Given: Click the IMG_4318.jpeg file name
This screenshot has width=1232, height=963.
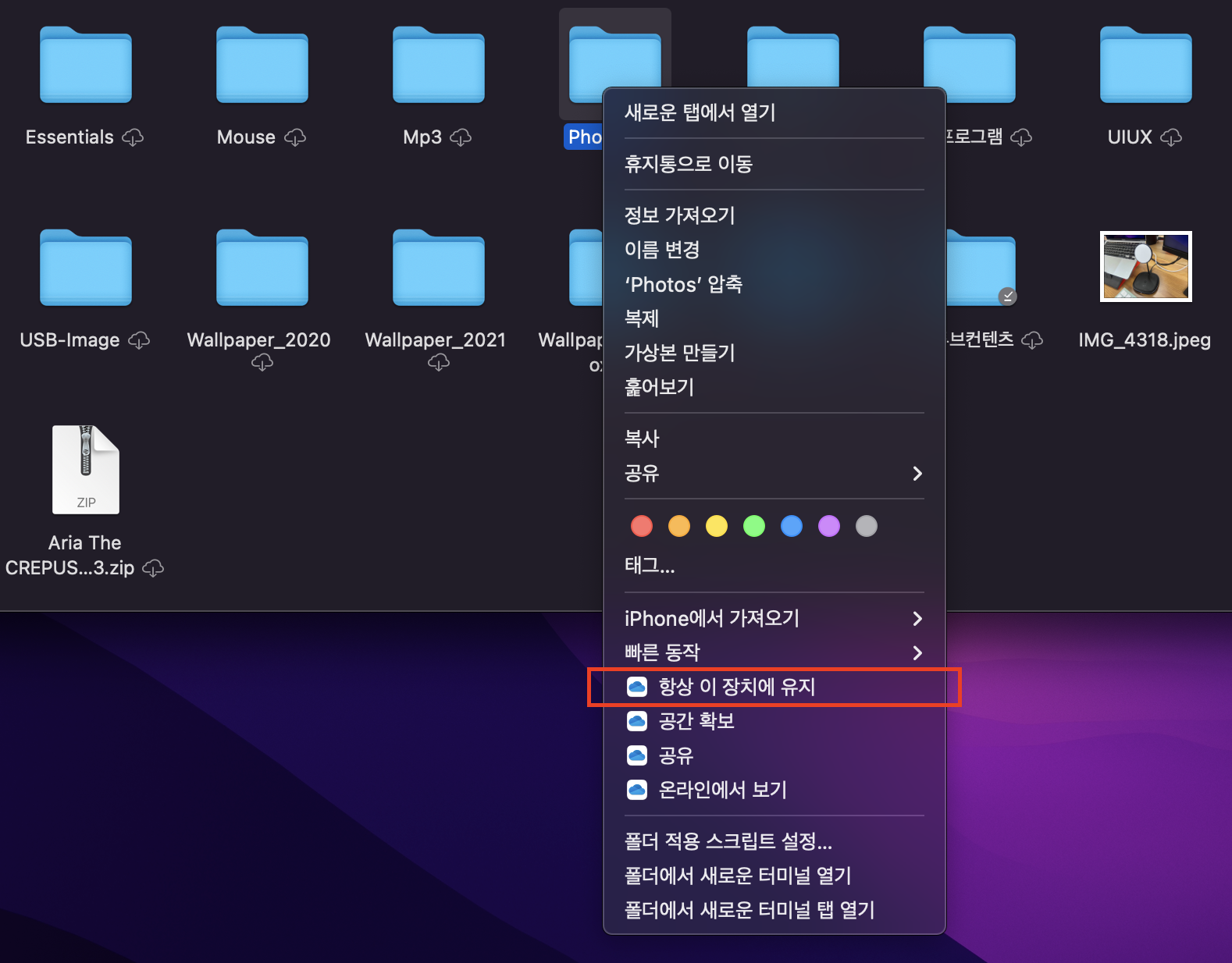Looking at the screenshot, I should coord(1145,340).
